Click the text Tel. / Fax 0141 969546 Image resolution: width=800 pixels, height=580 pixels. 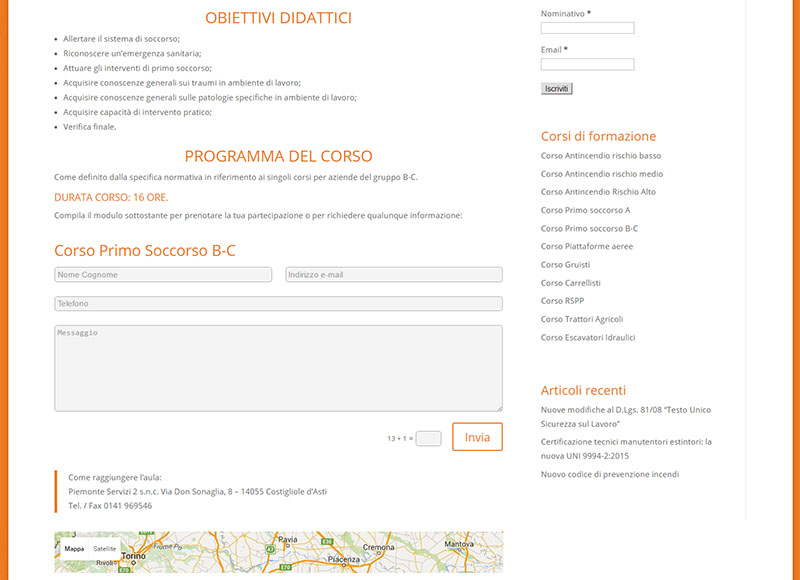(x=110, y=506)
